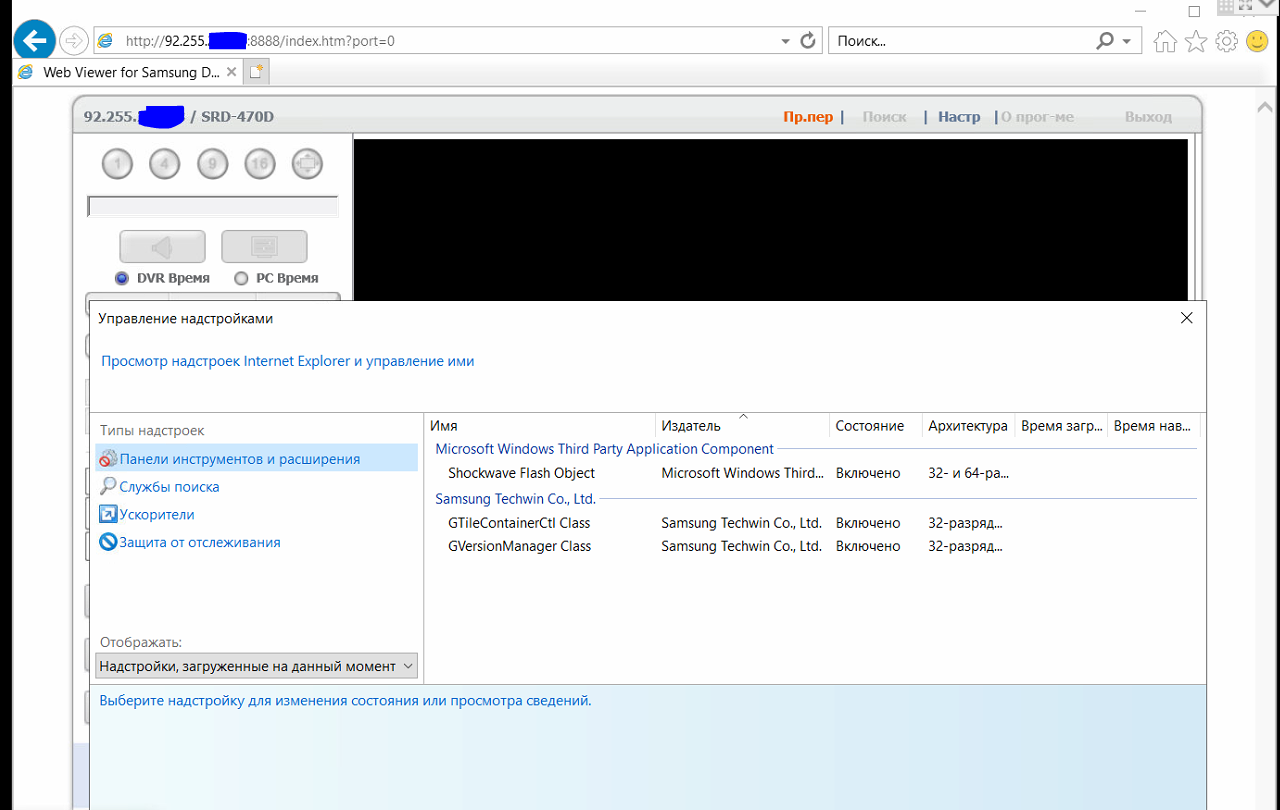Select GTileContainerCtl Class add-on row
This screenshot has width=1280, height=810.
tap(519, 523)
